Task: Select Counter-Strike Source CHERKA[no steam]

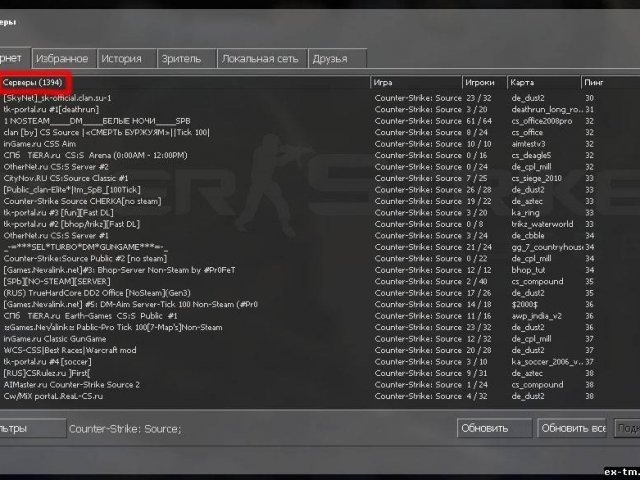Action: [320, 201]
